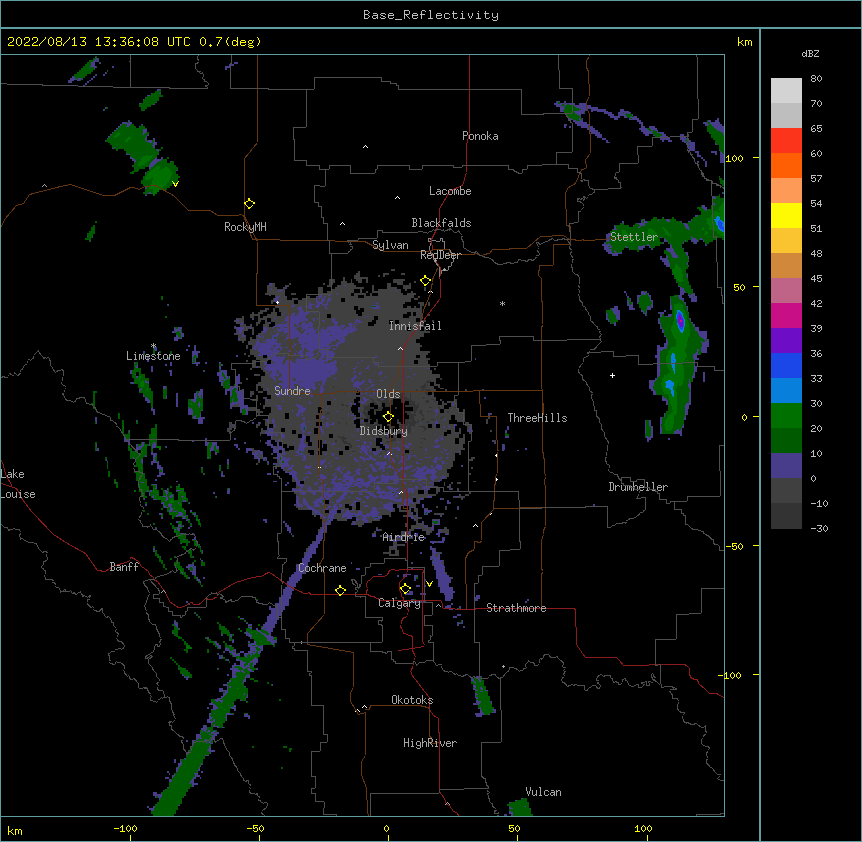
Task: Click the slate purple 10-0 dBZ legend swatch
Action: [786, 466]
